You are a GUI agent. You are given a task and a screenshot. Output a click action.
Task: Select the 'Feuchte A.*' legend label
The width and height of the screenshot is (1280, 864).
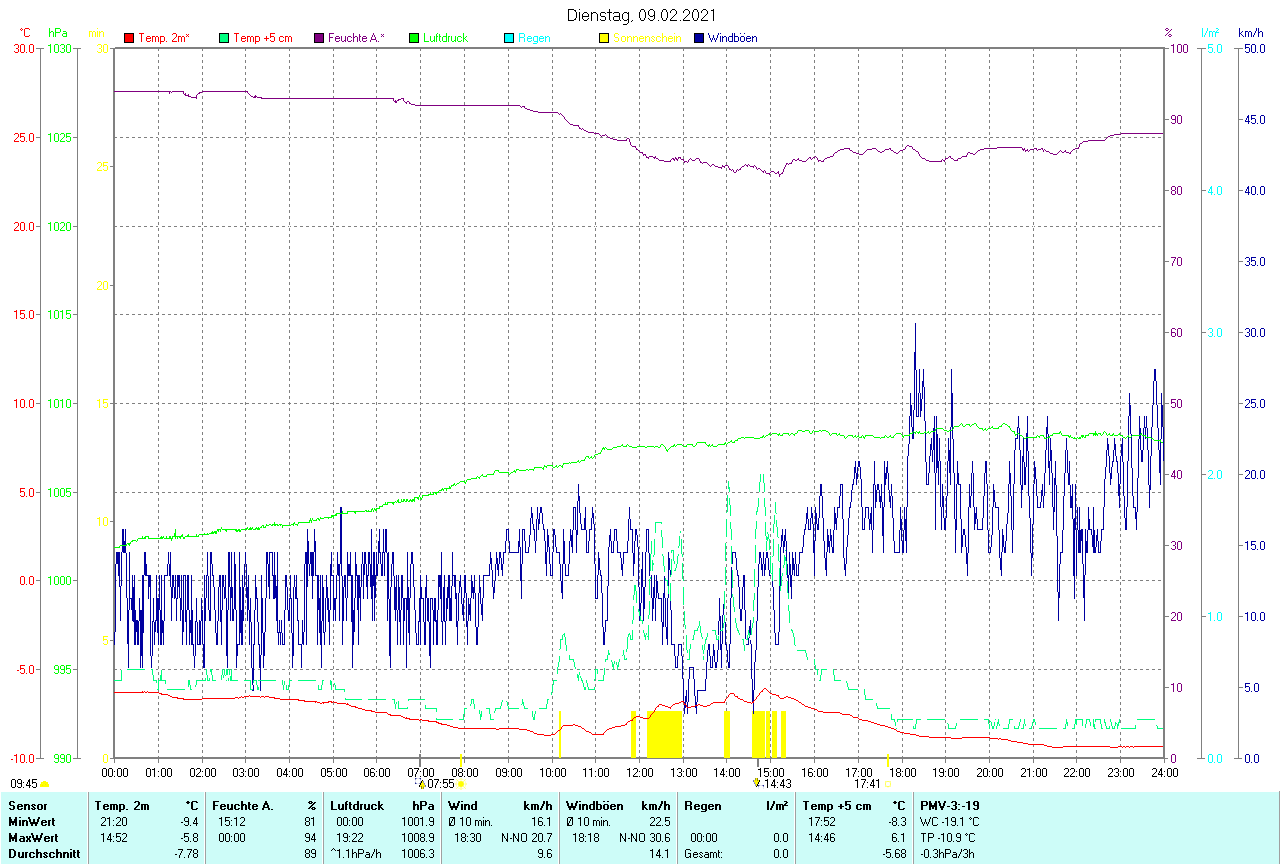[356, 38]
